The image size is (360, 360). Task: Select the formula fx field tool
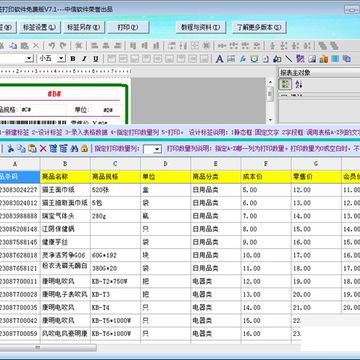tap(243, 59)
